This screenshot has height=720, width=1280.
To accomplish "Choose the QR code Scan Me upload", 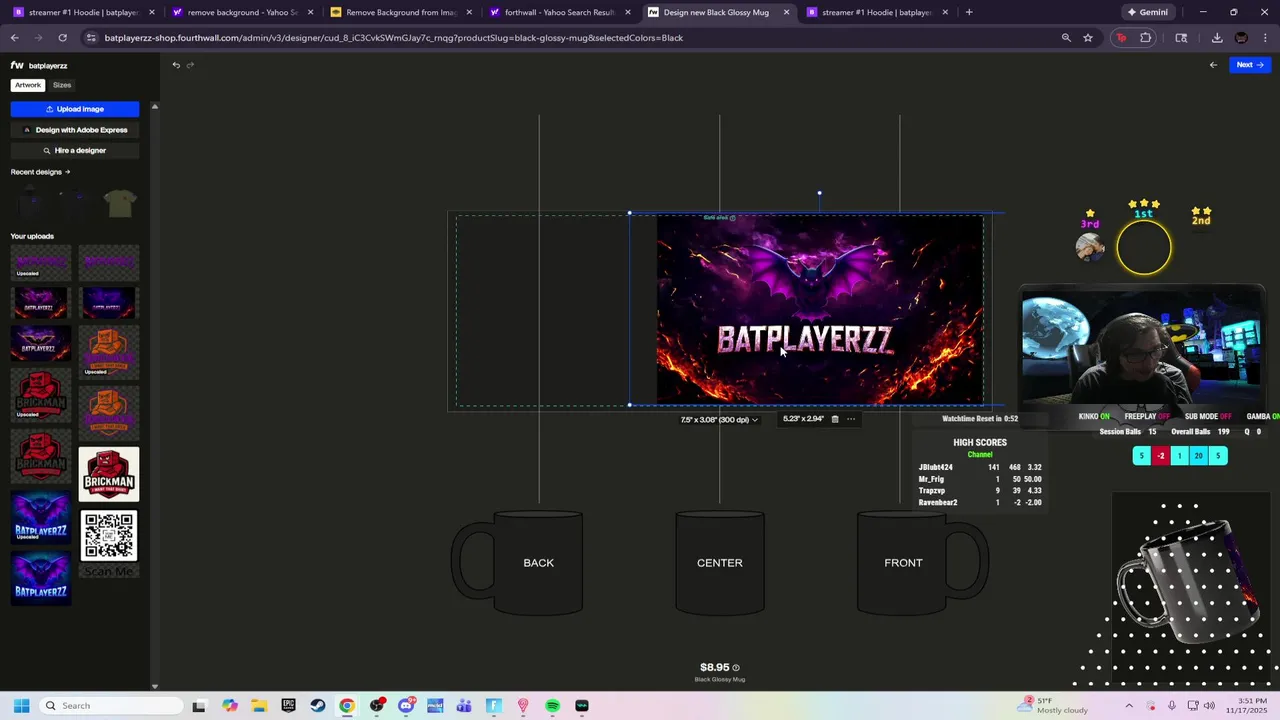I will coord(109,543).
